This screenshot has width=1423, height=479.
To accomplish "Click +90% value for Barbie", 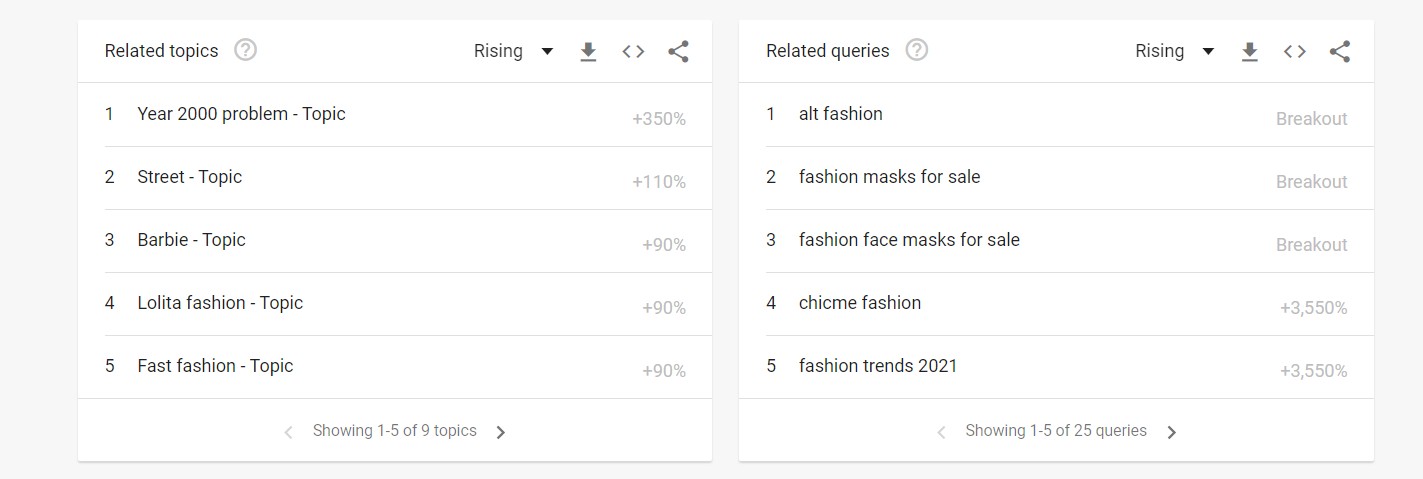I will coord(664,245).
